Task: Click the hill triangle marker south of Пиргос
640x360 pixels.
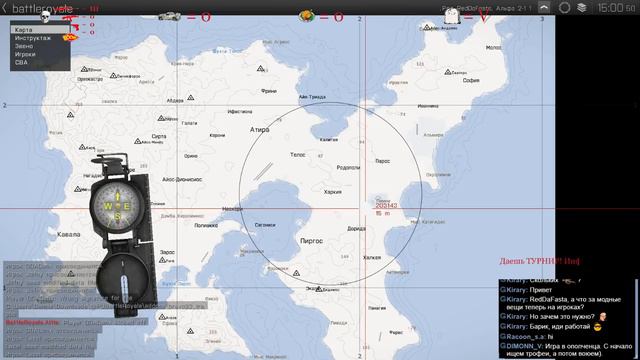Action: pos(296,273)
